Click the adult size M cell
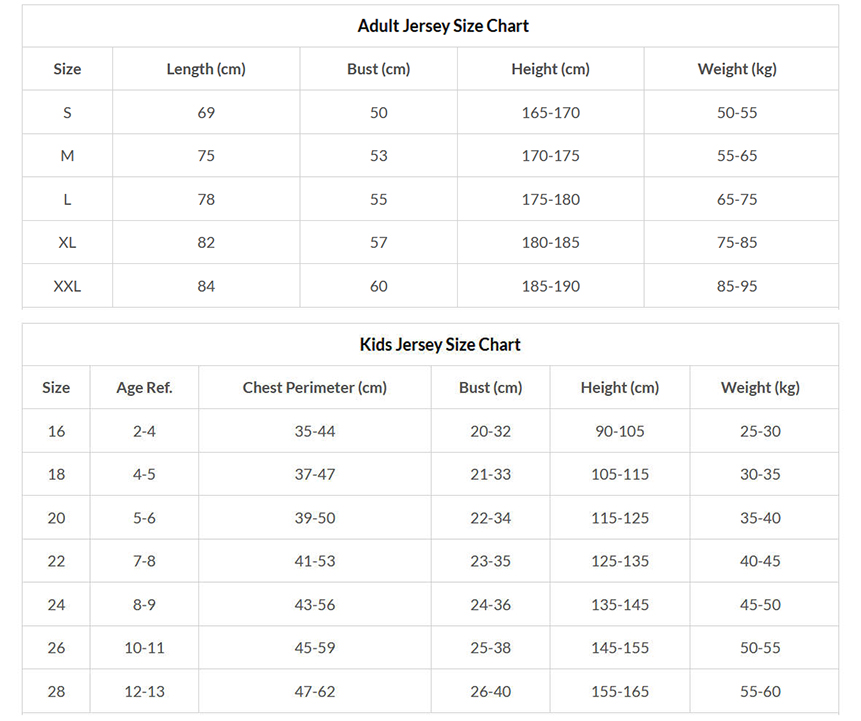 [67, 156]
